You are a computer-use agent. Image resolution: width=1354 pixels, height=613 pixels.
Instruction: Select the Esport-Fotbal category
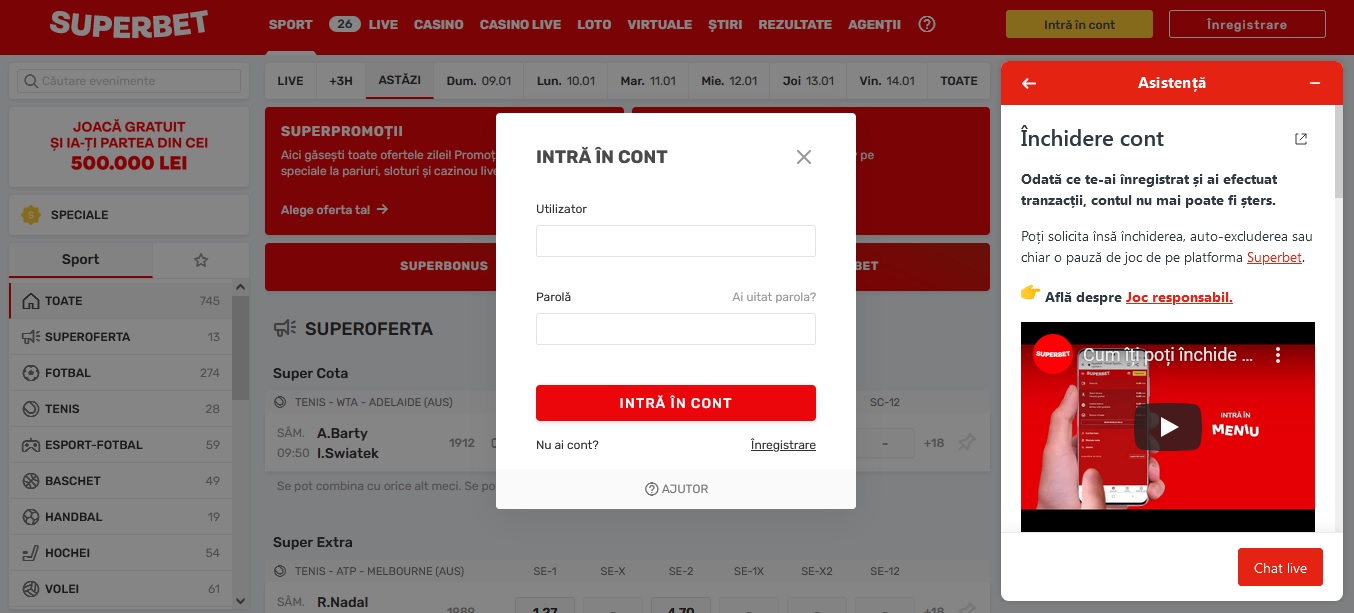(x=120, y=445)
